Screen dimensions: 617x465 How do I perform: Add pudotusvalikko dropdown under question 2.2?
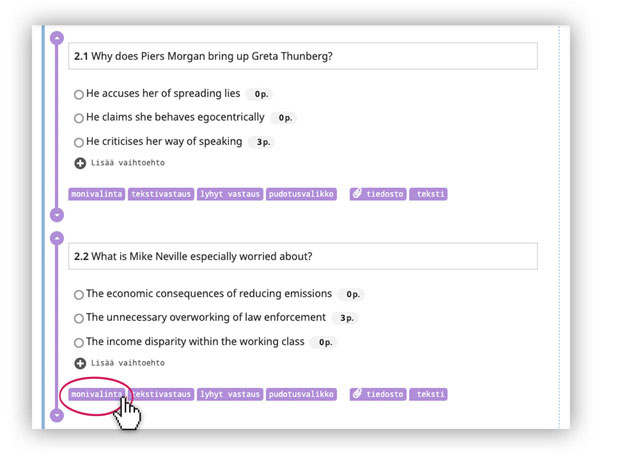tap(301, 394)
